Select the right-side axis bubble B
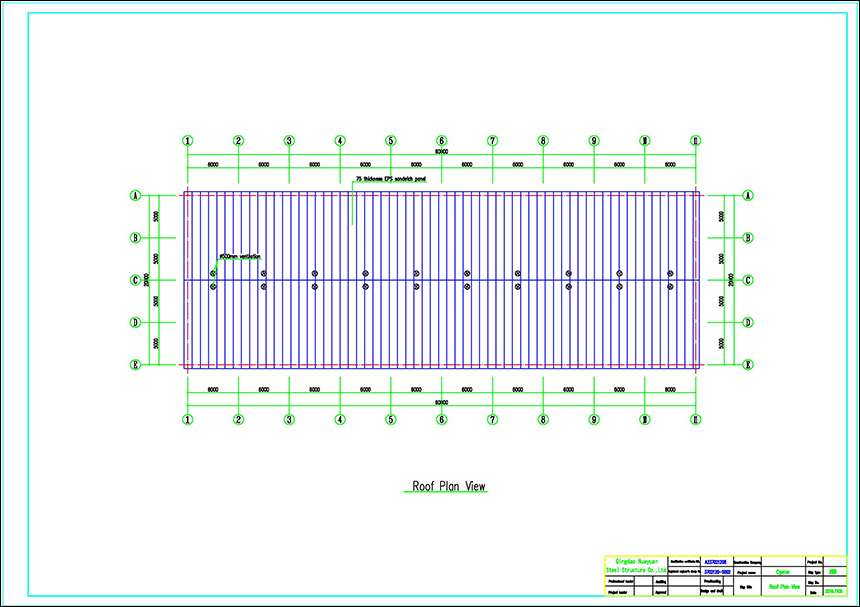The height and width of the screenshot is (607, 860). pyautogui.click(x=748, y=238)
